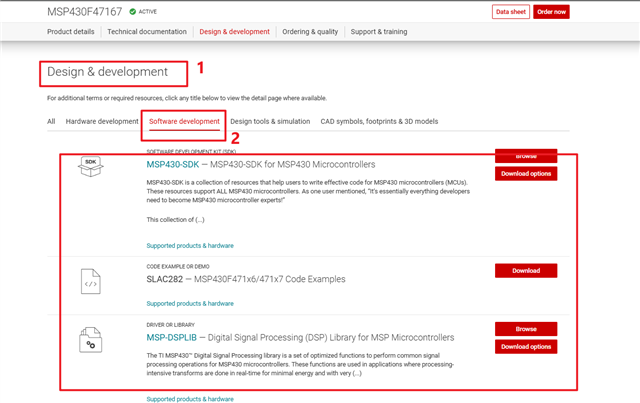Click the MSP430F47167 product name

tap(84, 12)
